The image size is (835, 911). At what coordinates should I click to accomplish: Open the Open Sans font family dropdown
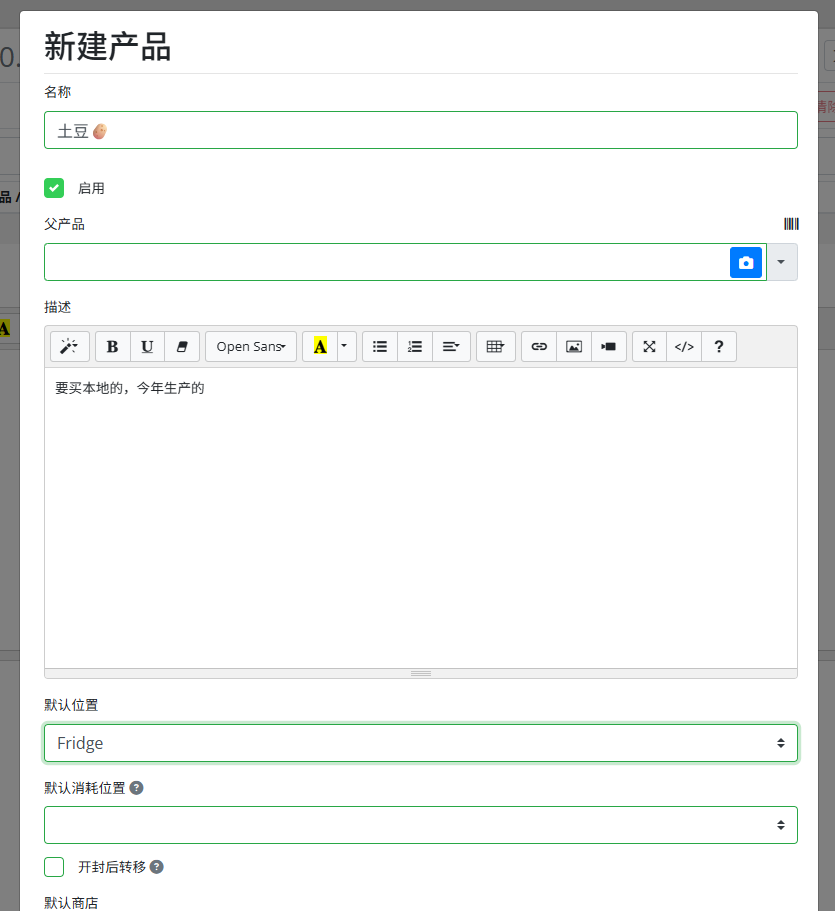click(x=251, y=347)
